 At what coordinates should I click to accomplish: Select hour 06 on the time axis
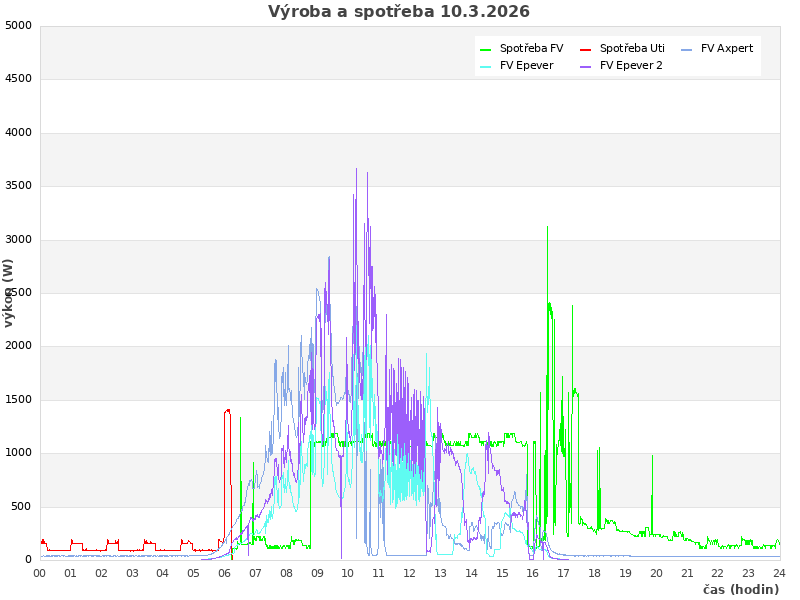[224, 573]
